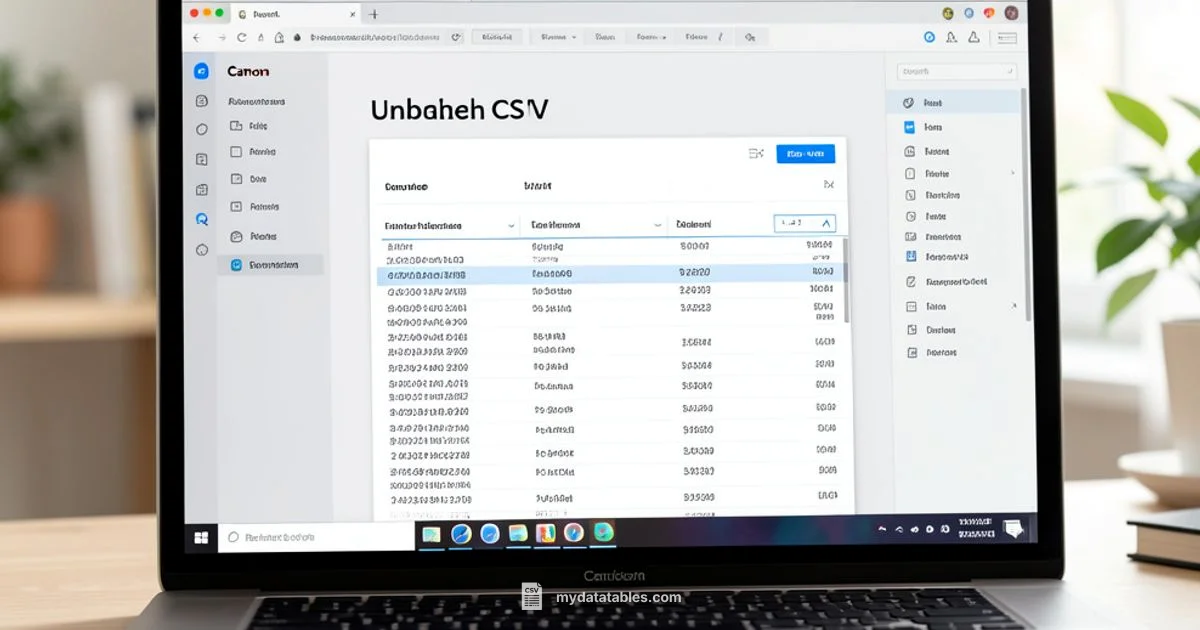Screen dimensions: 1200x630
Task: Expand the first column header dropdown
Action: tap(511, 225)
